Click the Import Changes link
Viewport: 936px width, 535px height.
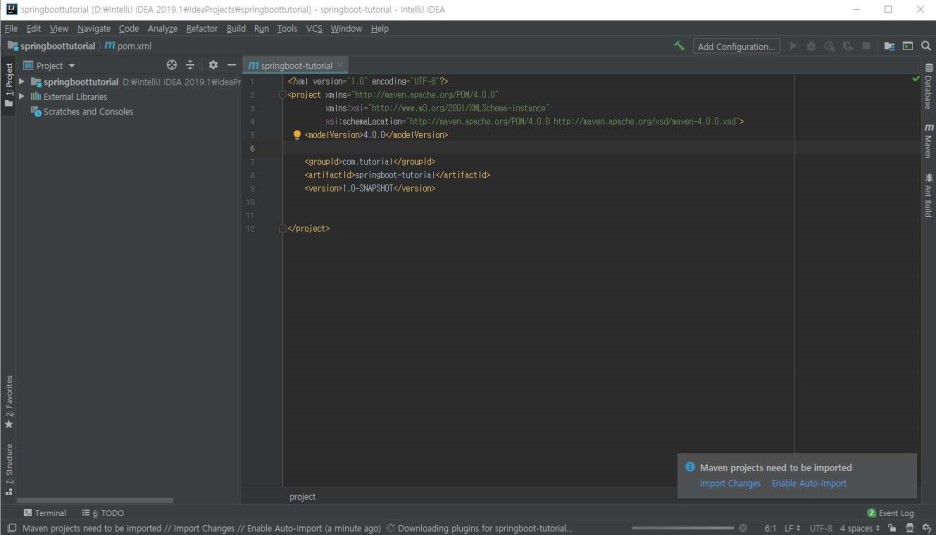(730, 483)
